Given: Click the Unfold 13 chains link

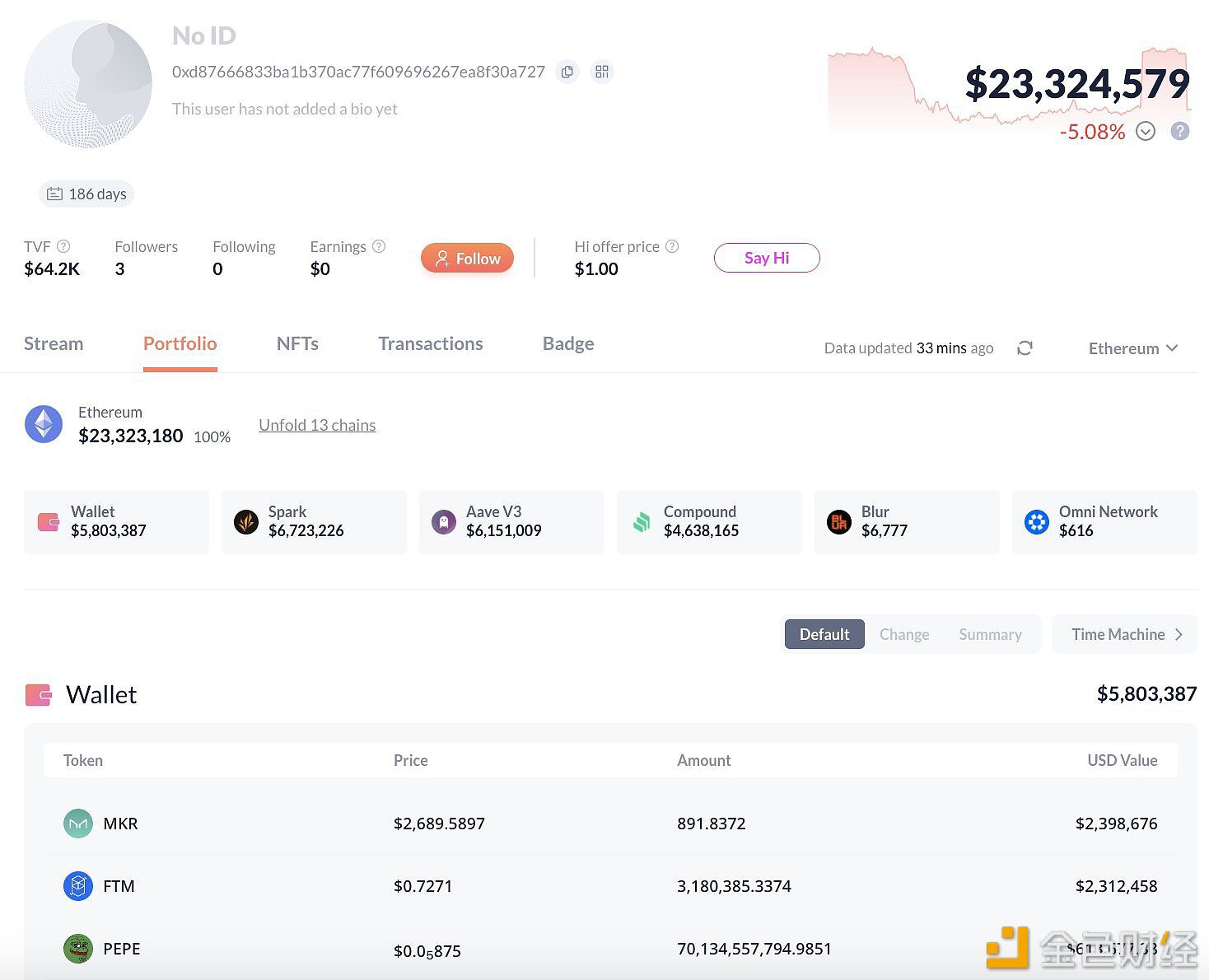Looking at the screenshot, I should (x=317, y=425).
